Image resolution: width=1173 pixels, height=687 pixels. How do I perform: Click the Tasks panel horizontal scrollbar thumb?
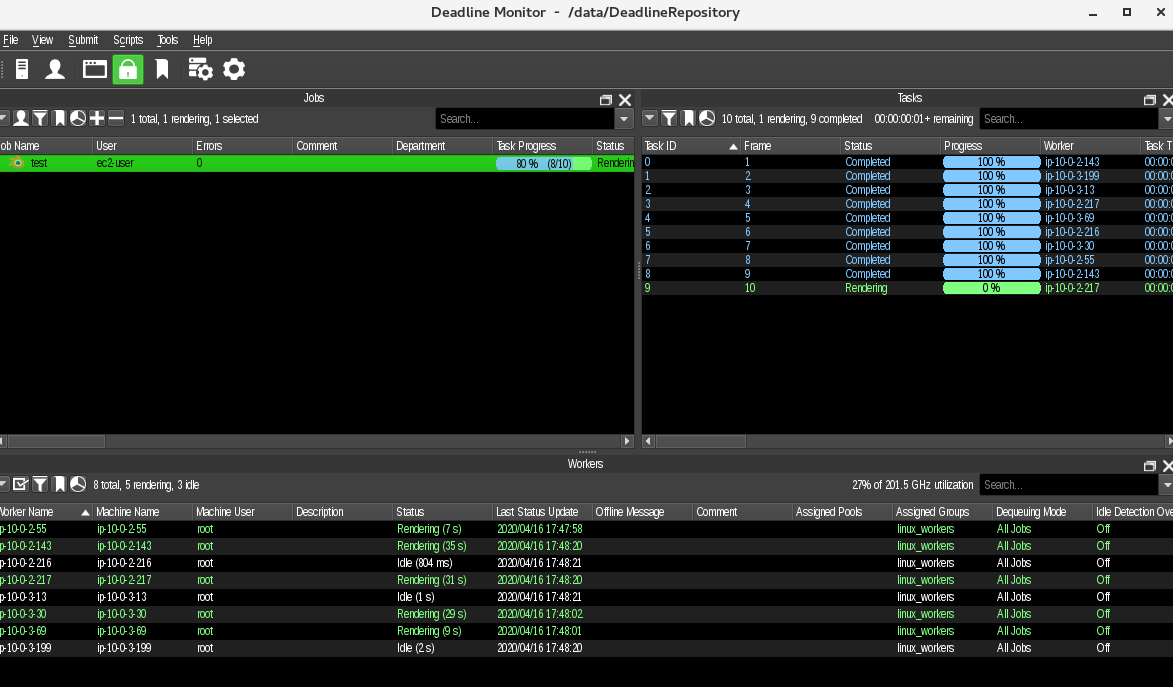coord(701,442)
